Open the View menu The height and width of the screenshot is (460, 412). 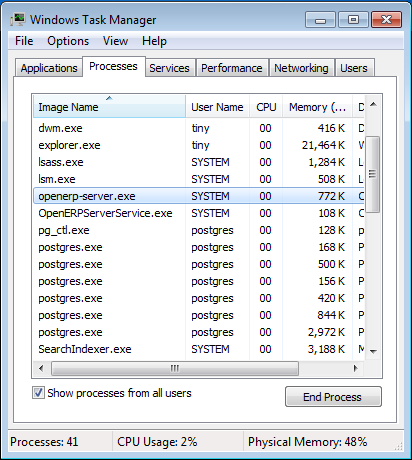tap(115, 41)
